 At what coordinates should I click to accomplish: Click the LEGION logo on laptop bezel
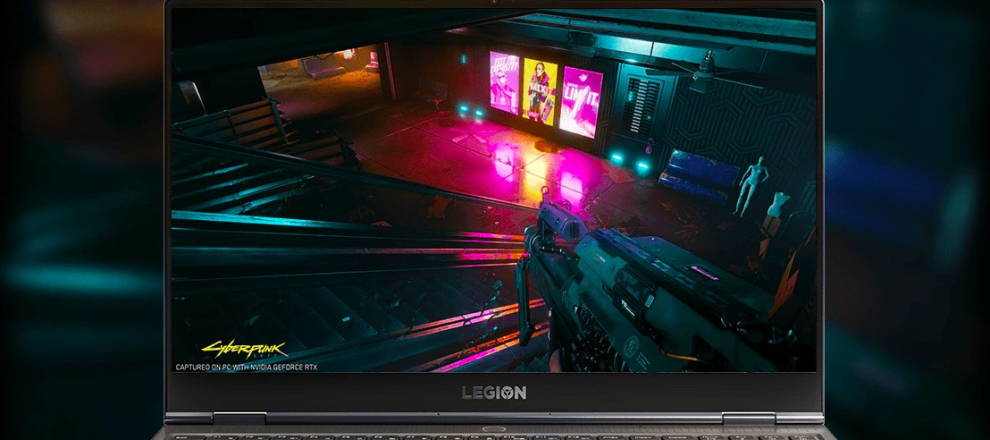494,392
